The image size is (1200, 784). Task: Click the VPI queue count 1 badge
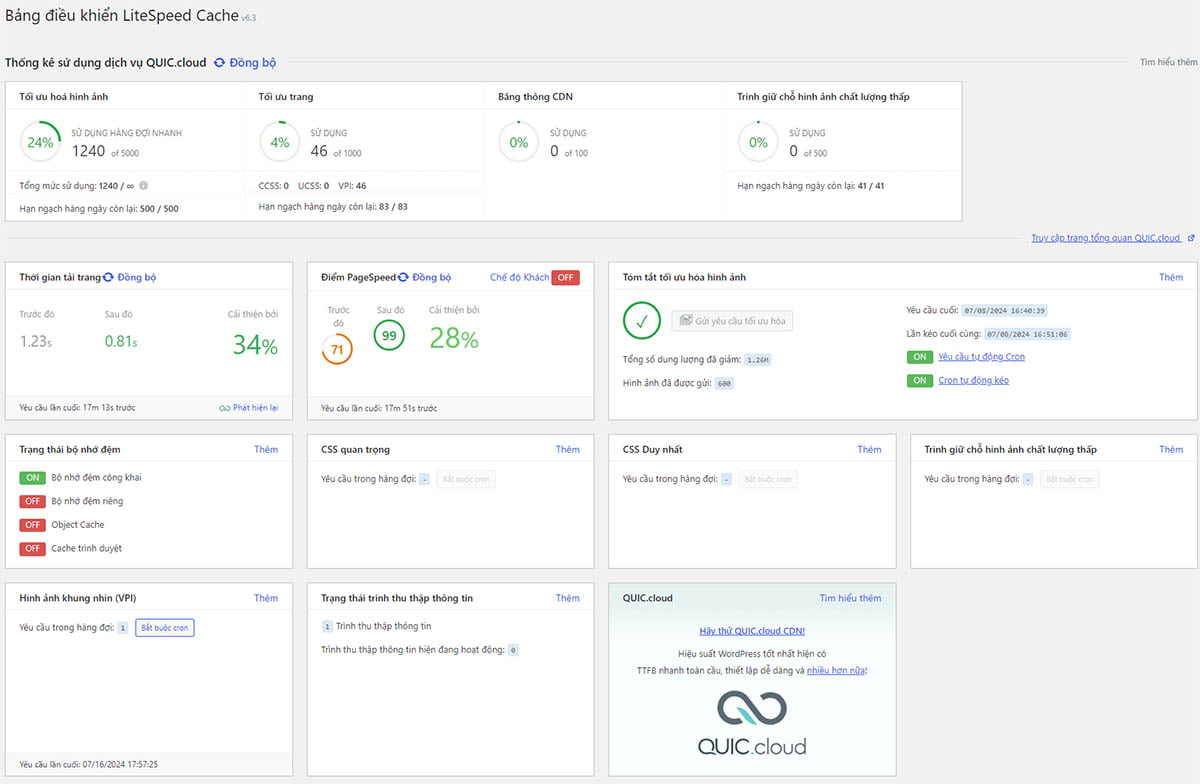[123, 628]
